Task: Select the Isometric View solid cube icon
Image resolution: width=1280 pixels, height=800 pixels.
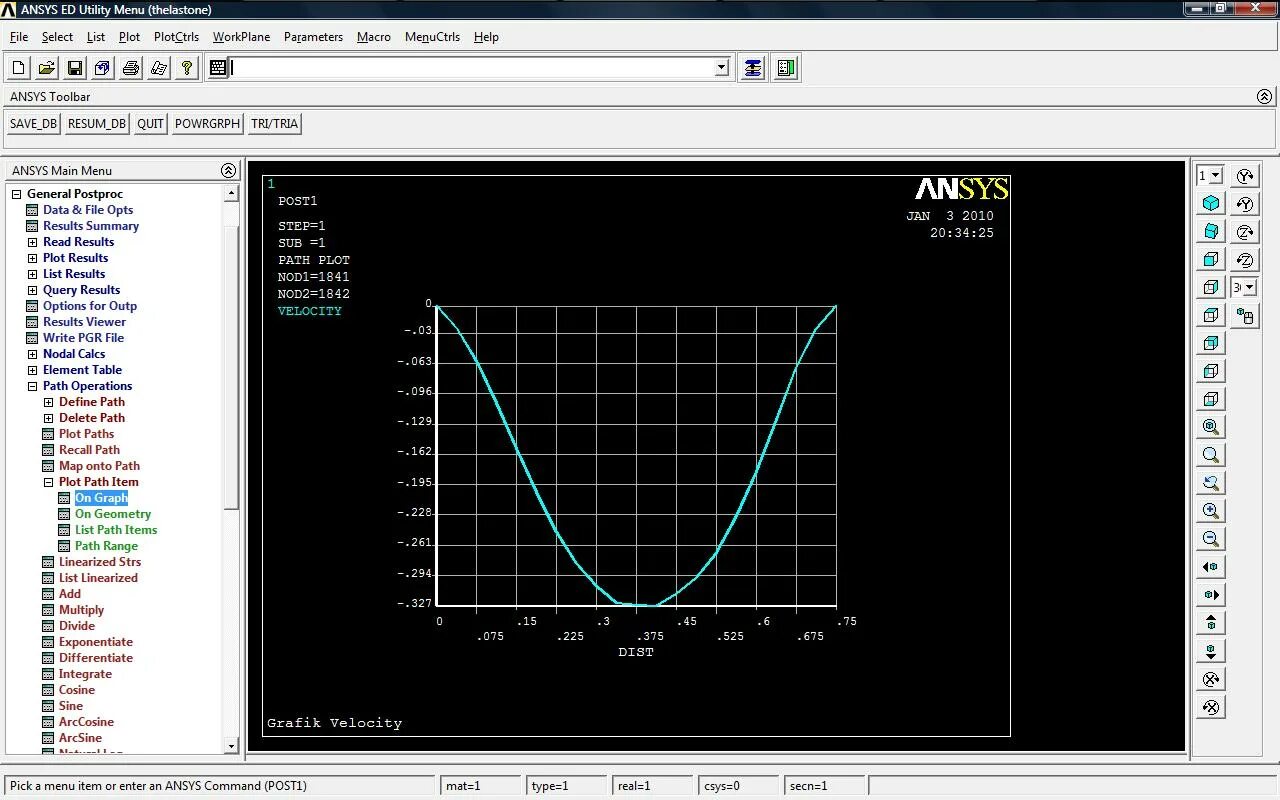Action: tap(1211, 203)
